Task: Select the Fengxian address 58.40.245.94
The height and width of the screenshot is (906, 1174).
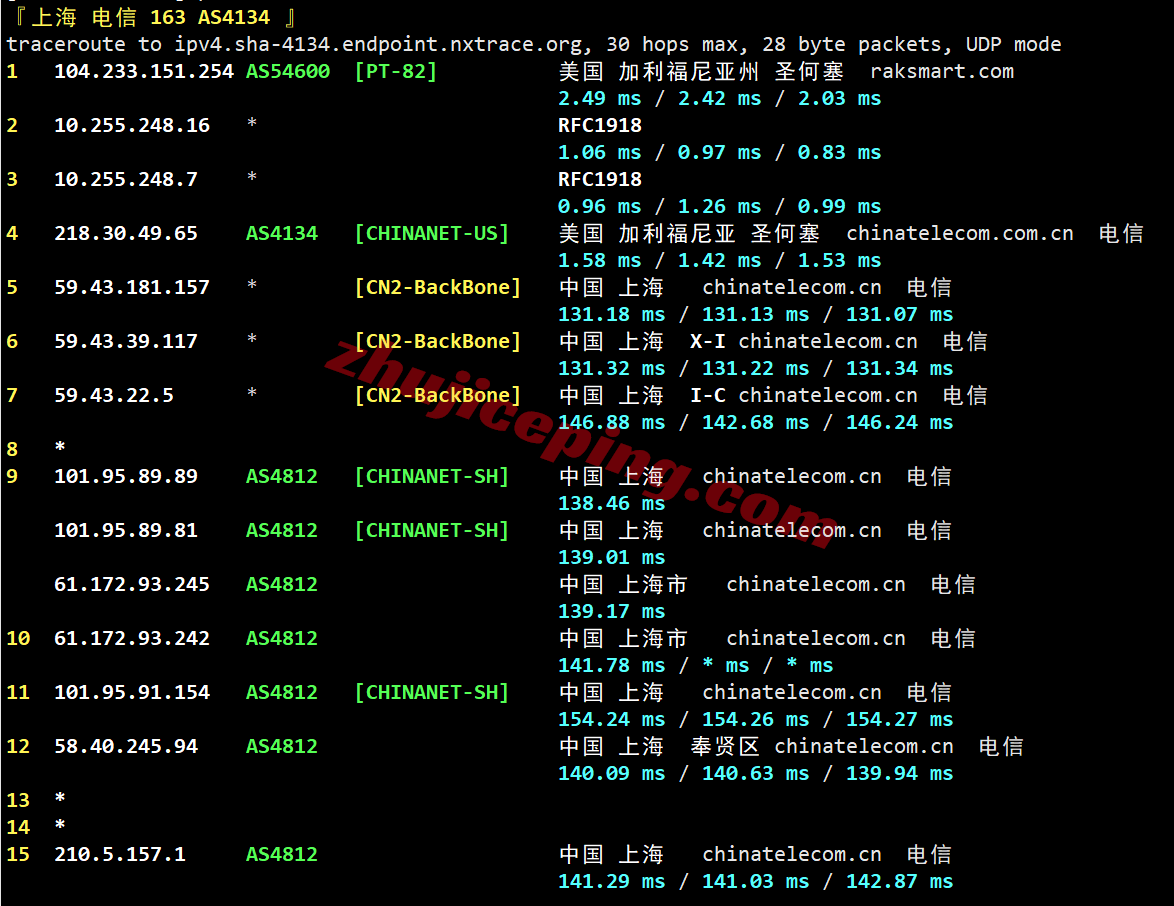Action: 125,746
